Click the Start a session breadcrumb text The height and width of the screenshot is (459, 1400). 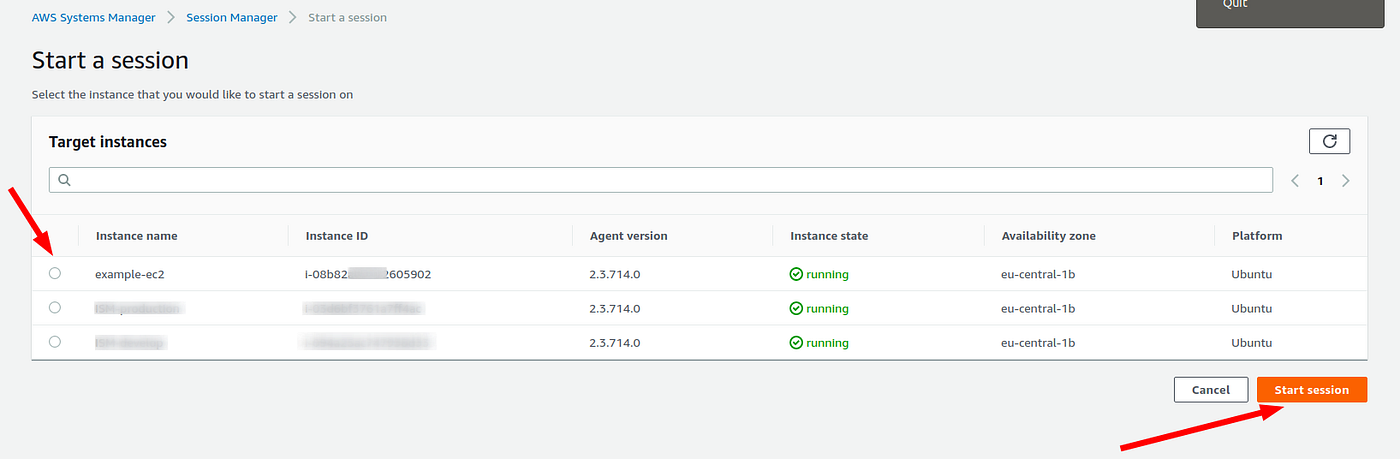347,17
